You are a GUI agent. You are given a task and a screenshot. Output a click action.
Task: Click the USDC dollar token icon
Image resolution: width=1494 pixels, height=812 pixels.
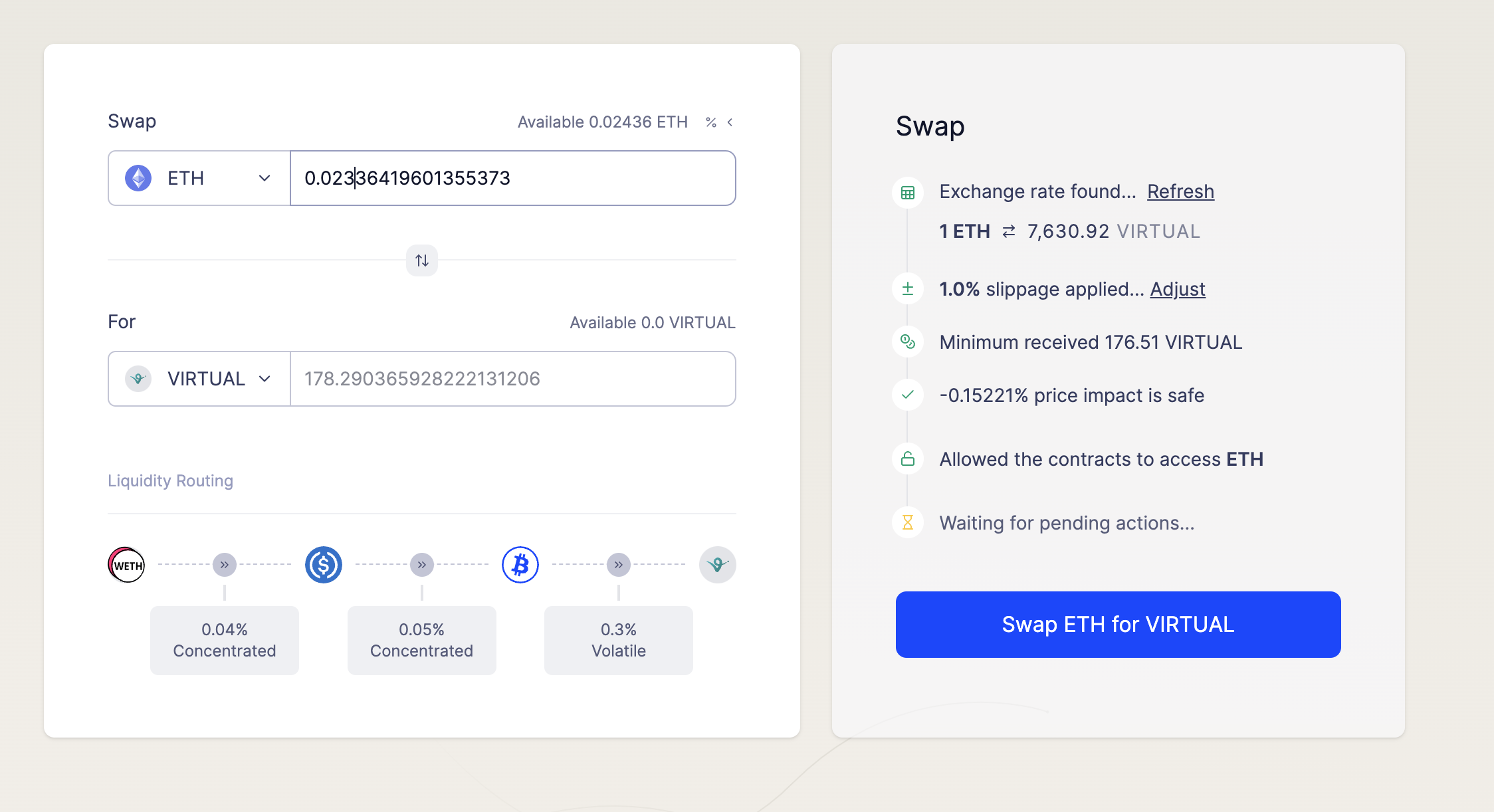point(324,565)
